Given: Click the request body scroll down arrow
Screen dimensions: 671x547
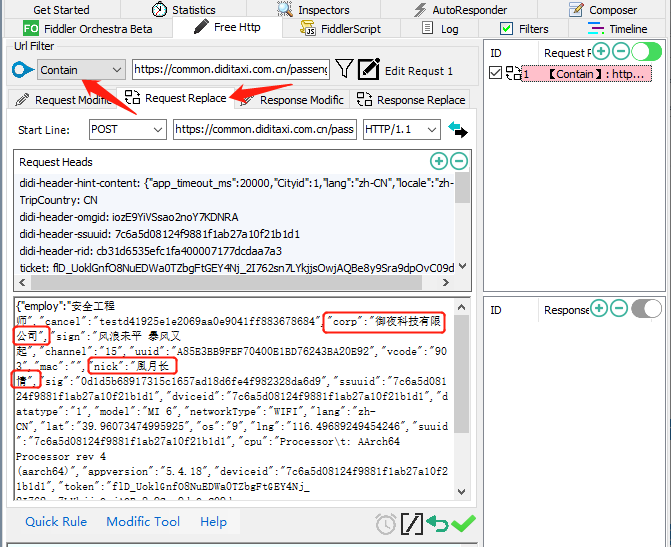Looking at the screenshot, I should click(x=461, y=491).
